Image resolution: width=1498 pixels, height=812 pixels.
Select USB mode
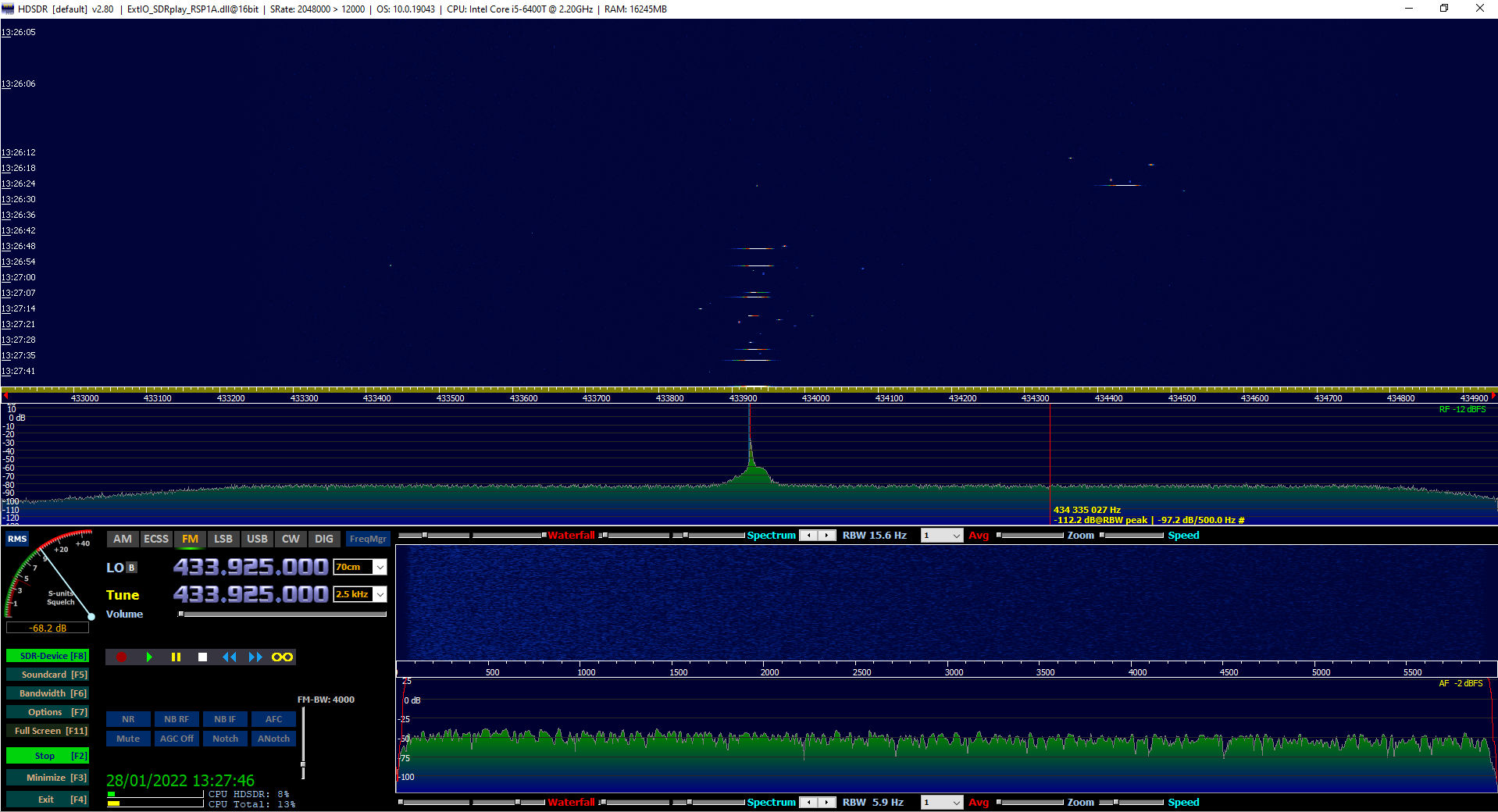pyautogui.click(x=257, y=539)
